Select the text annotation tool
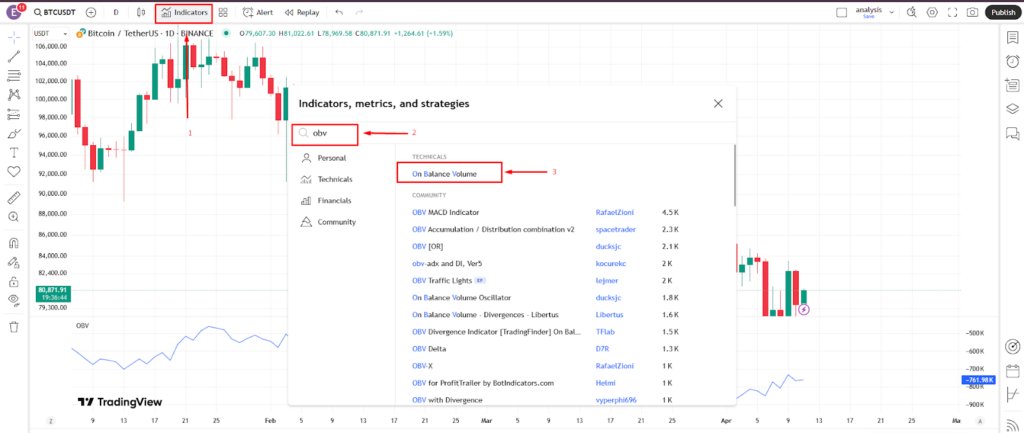The width and height of the screenshot is (1024, 433). pyautogui.click(x=14, y=152)
